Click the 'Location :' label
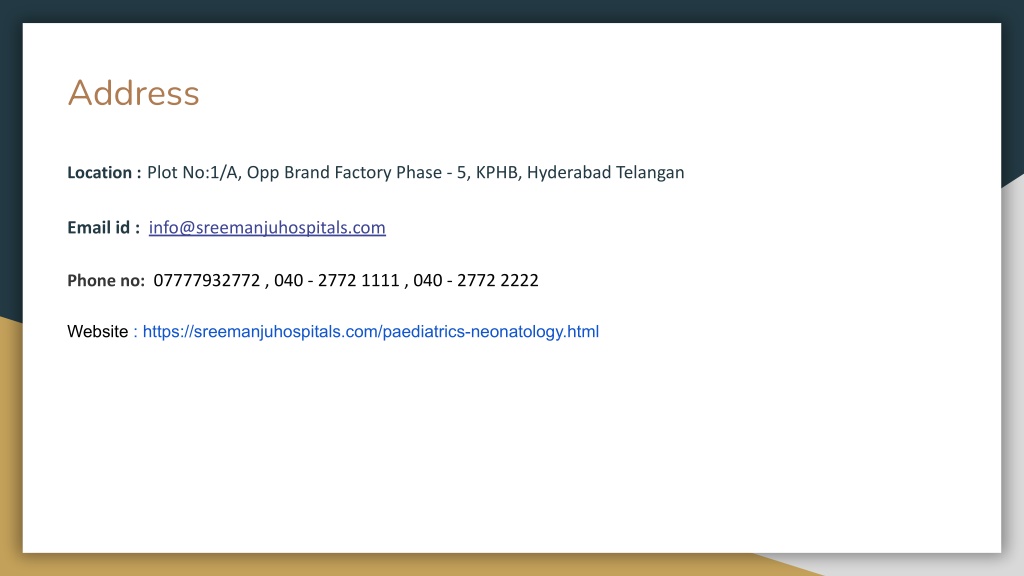This screenshot has width=1024, height=576. [x=104, y=172]
